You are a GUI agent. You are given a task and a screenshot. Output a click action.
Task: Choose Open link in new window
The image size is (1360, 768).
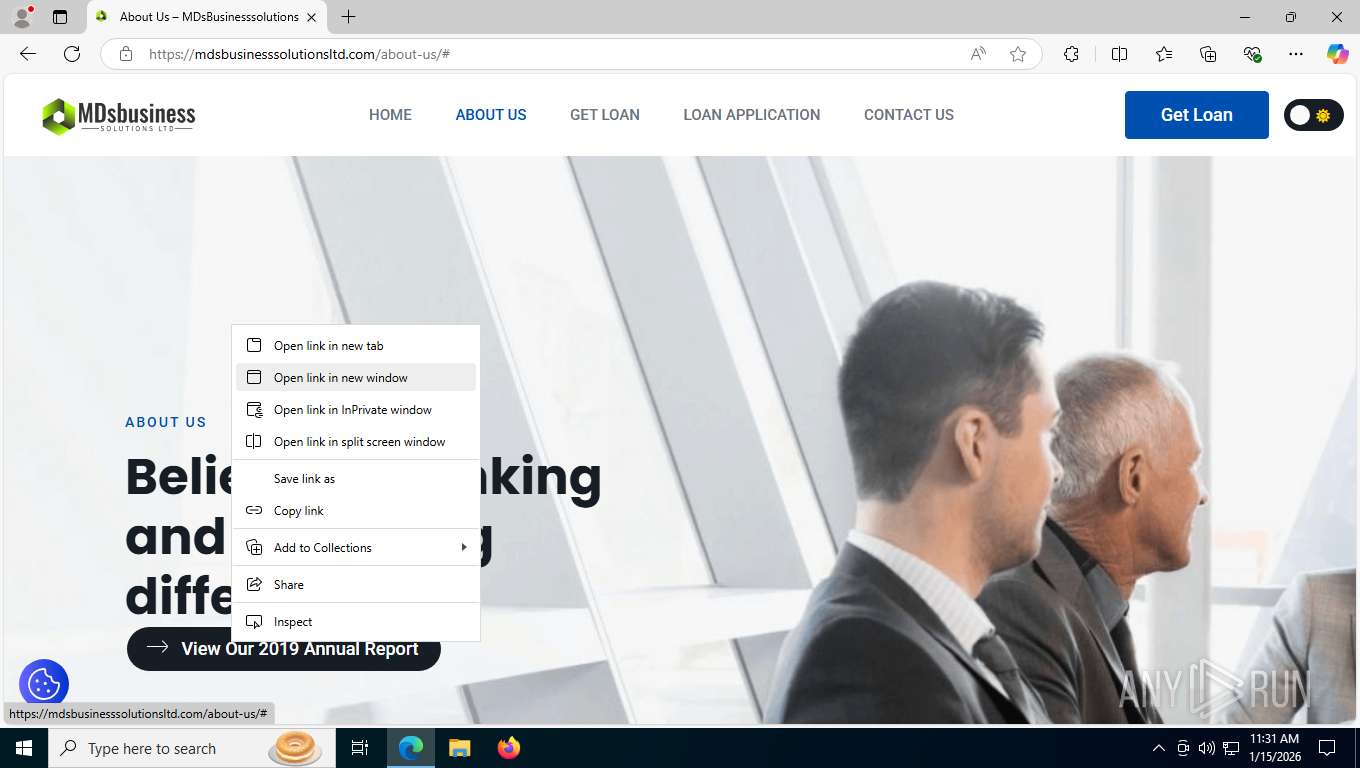pos(356,378)
